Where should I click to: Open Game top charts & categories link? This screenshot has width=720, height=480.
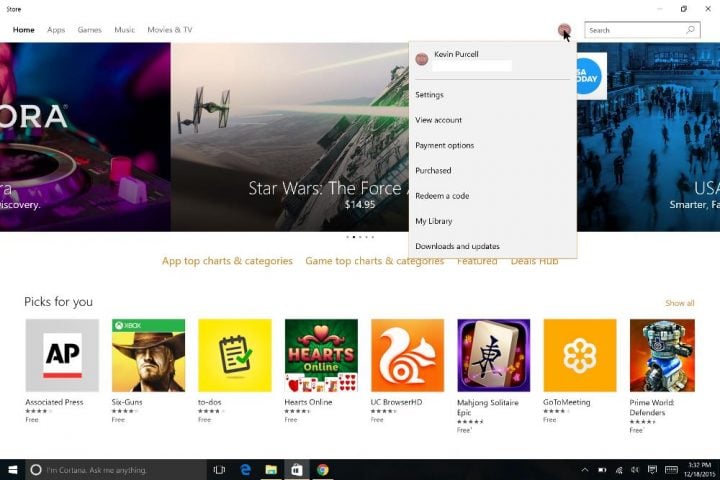pos(374,261)
